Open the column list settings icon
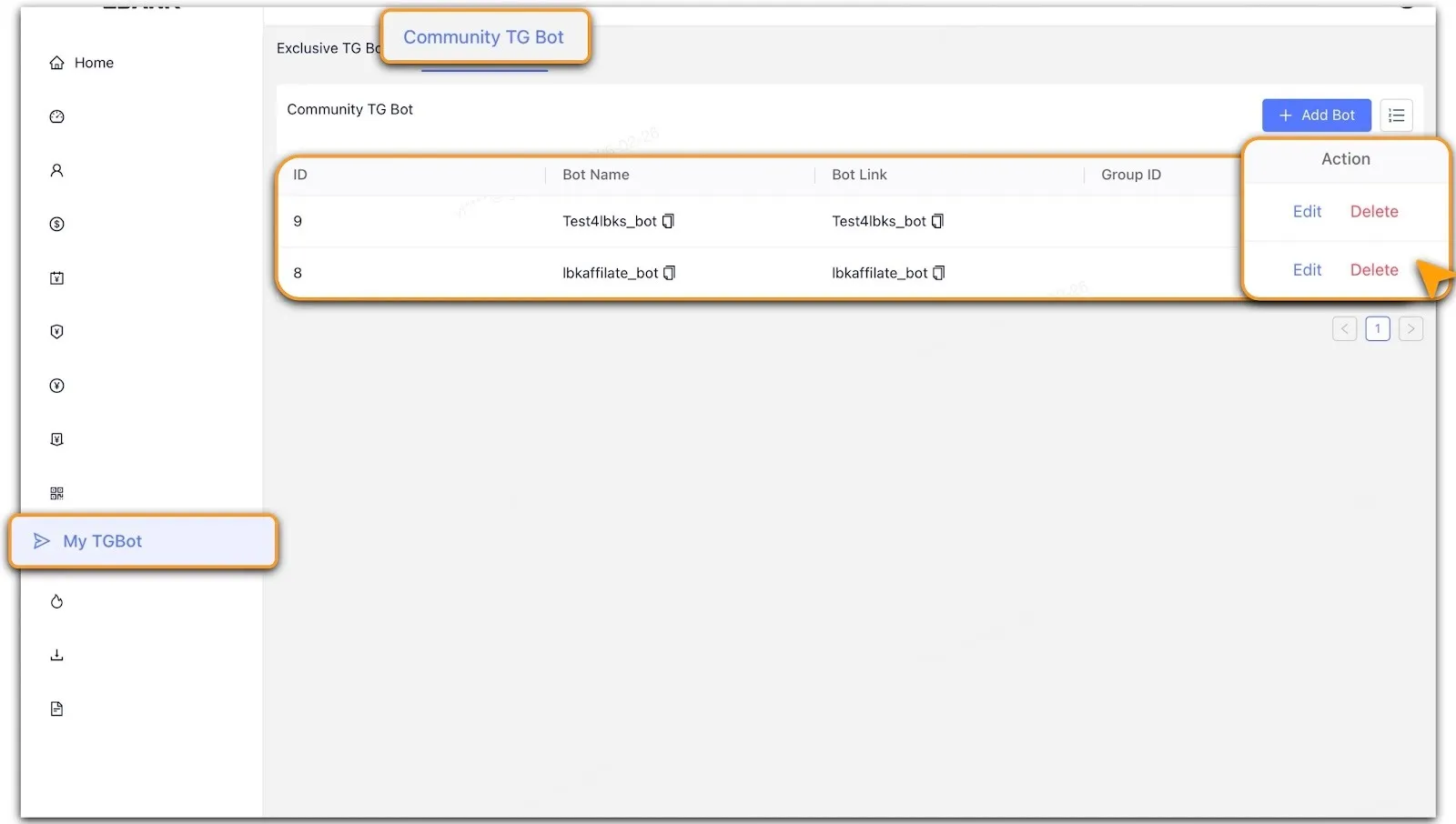This screenshot has height=824, width=1456. (x=1396, y=116)
